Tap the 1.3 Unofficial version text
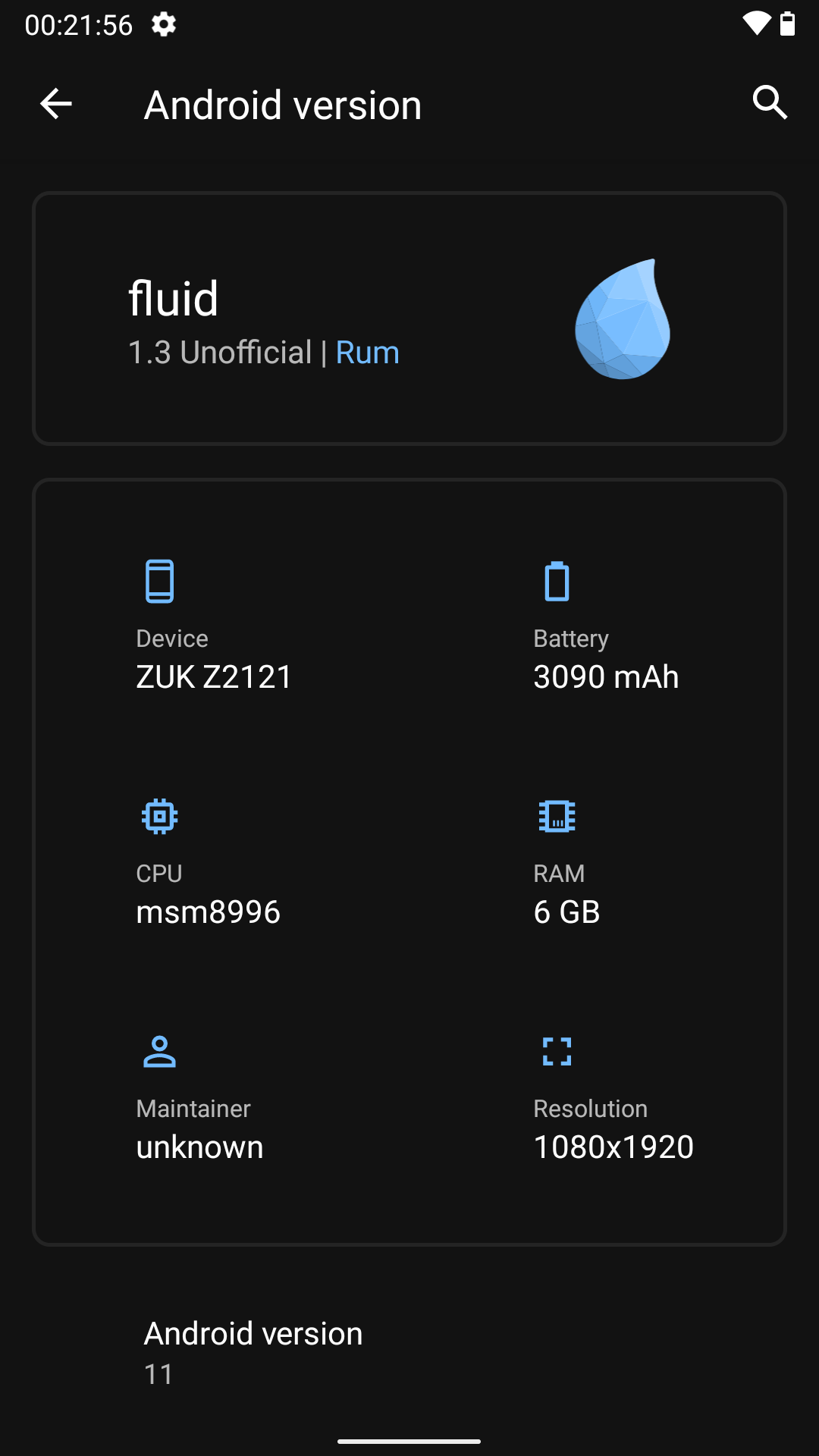 (220, 353)
